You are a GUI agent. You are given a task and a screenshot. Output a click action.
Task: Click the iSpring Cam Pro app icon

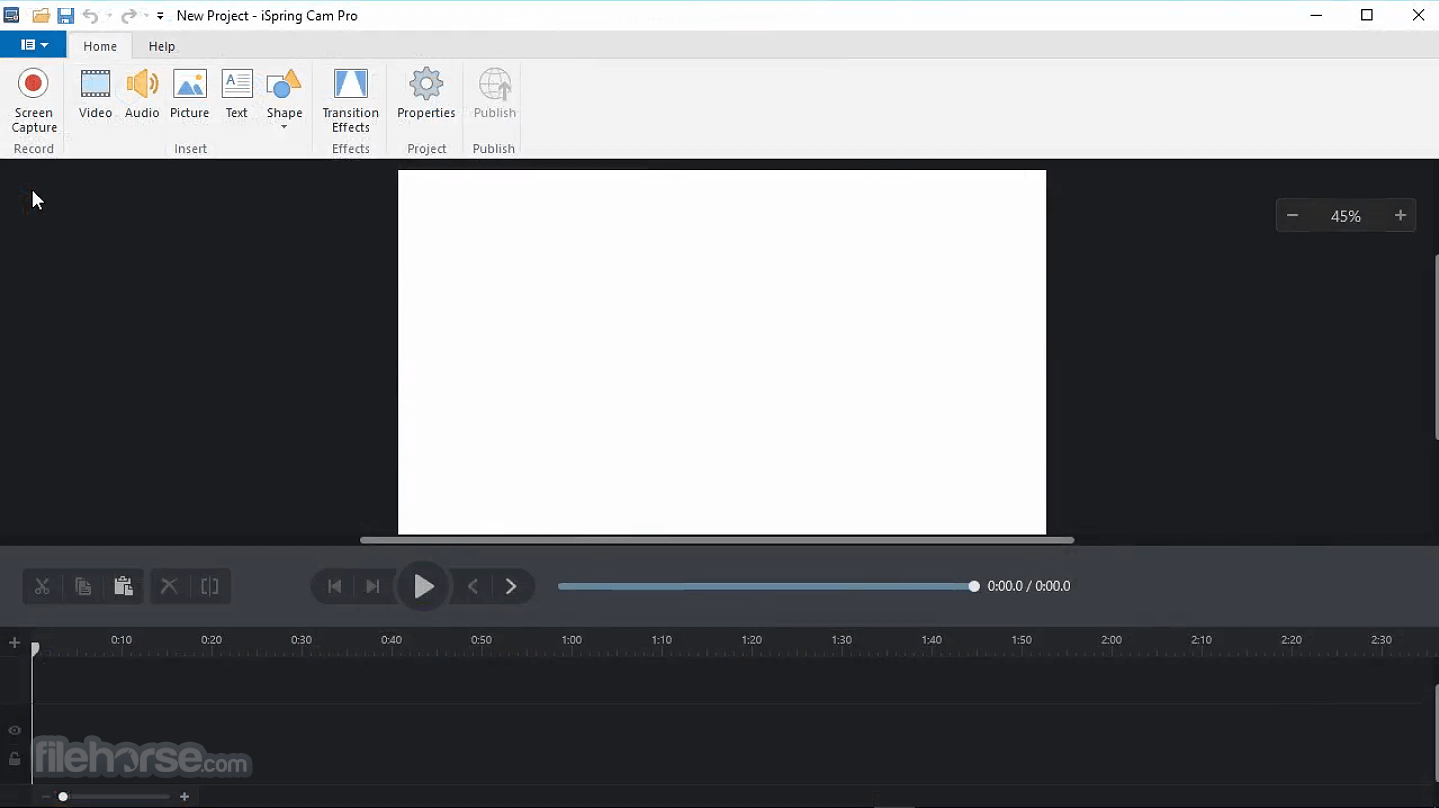tap(11, 16)
